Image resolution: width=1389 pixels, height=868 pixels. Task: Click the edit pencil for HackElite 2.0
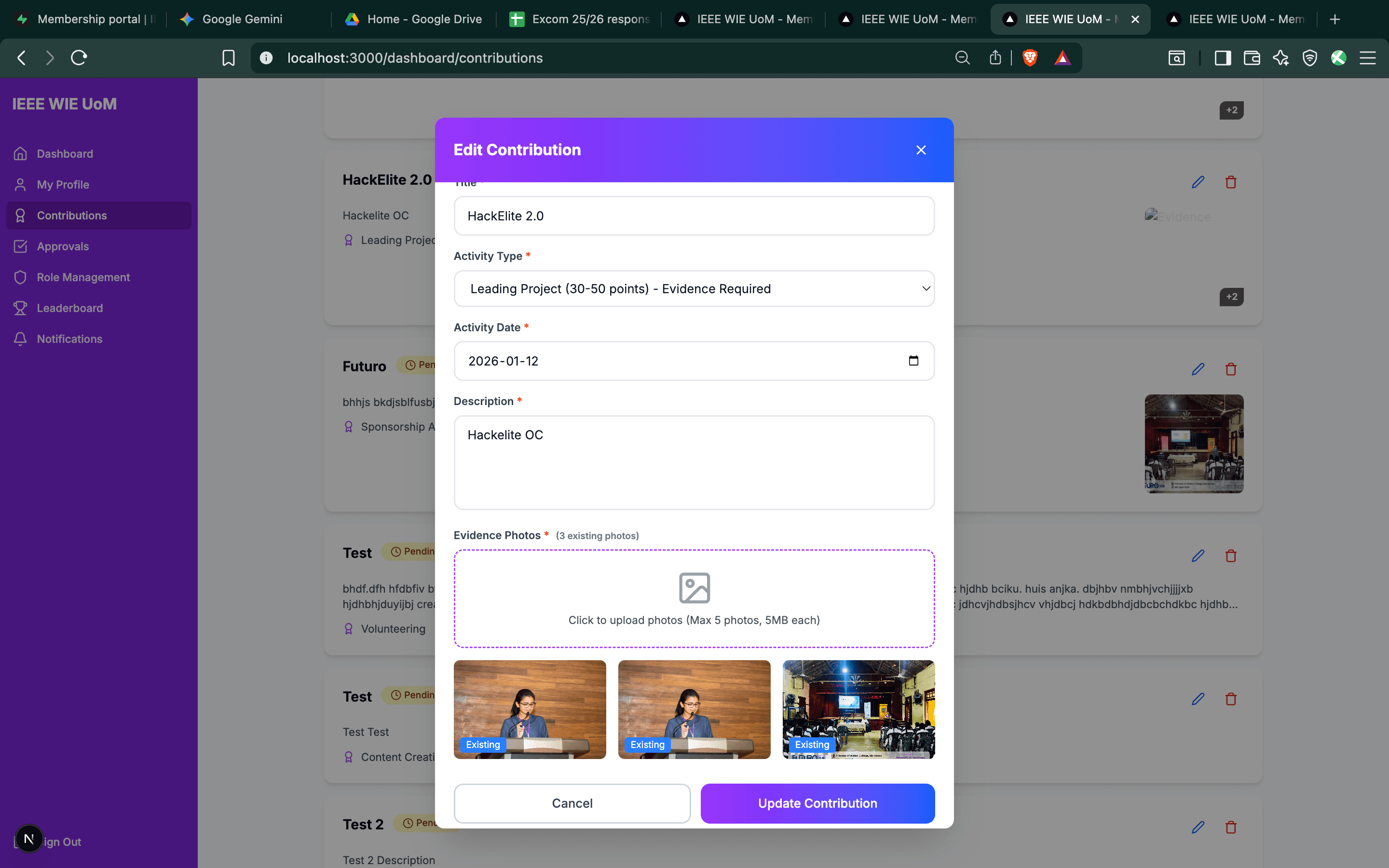click(x=1198, y=182)
